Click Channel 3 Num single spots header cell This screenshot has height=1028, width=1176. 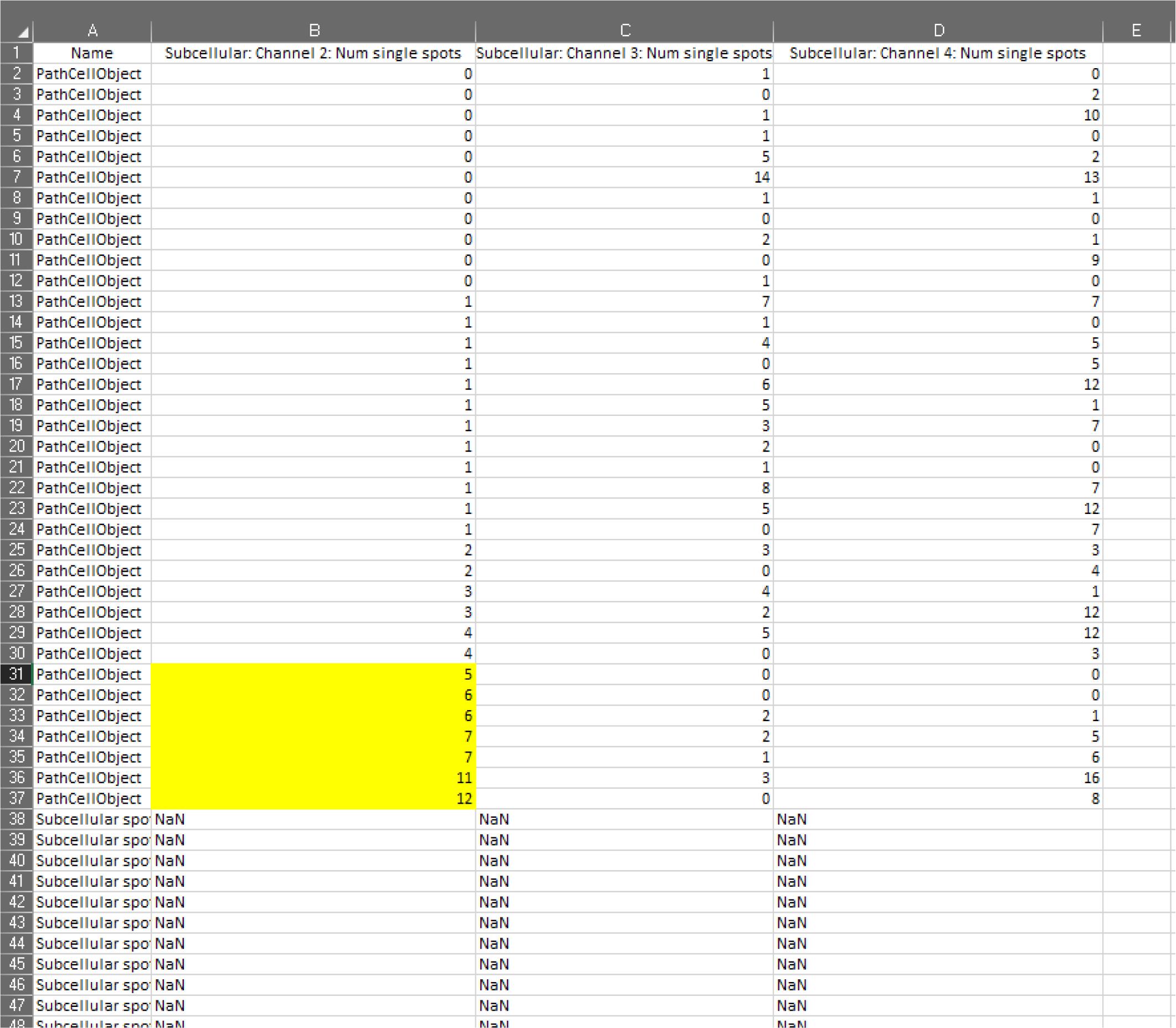tap(624, 53)
